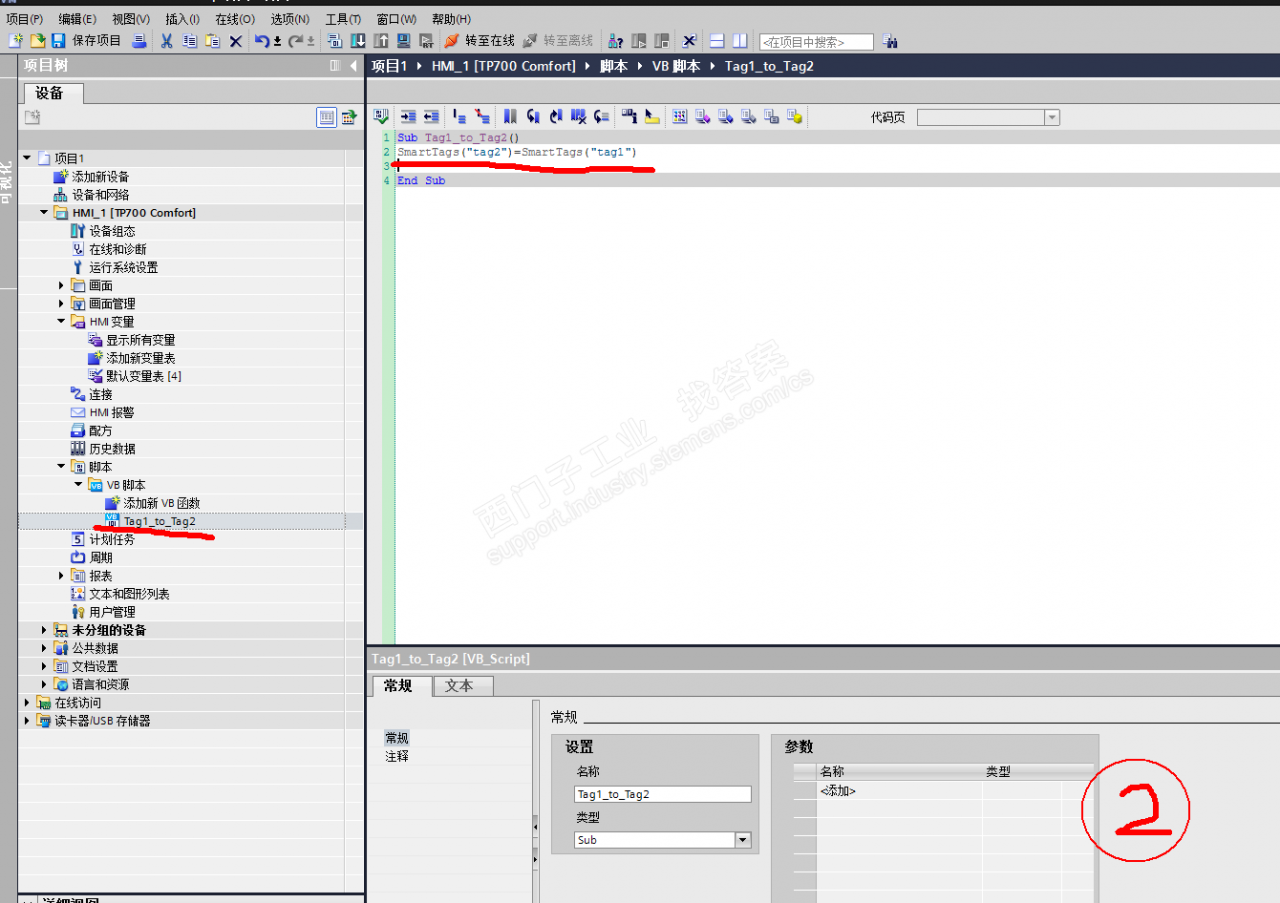Click HMI_1 [TP700 Comfort] breadcrumb
1280x903 pixels.
point(504,66)
